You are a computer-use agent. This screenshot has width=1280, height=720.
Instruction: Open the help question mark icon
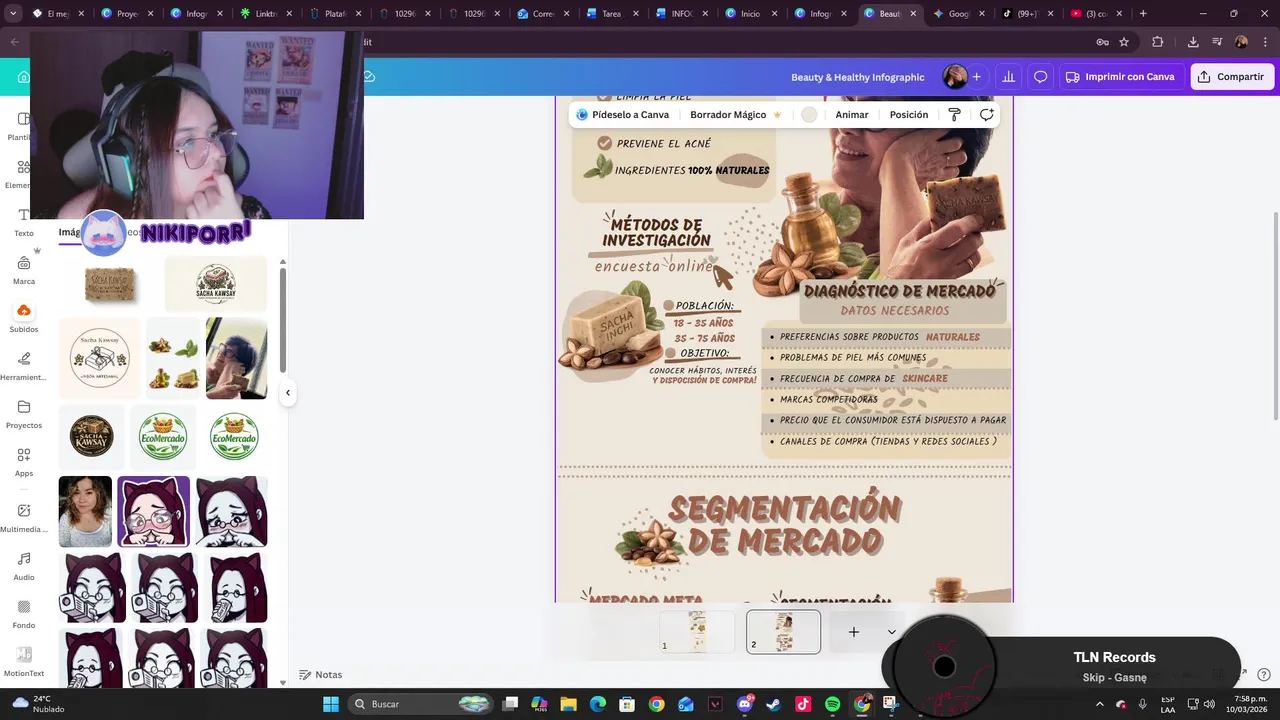click(x=1264, y=675)
